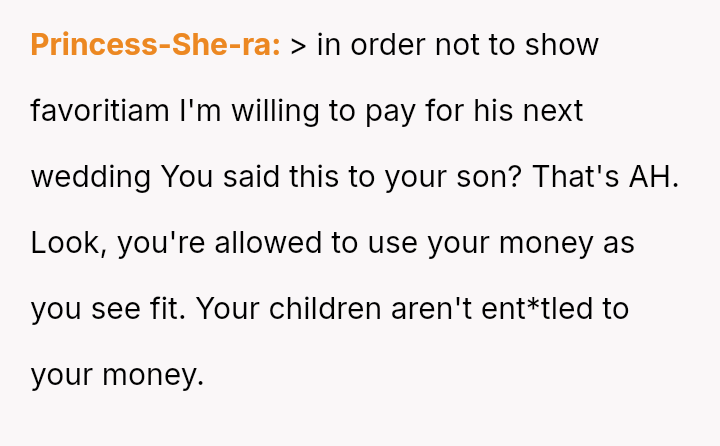Click the '>' quote marker after the username
This screenshot has width=720, height=446.
coord(298,46)
